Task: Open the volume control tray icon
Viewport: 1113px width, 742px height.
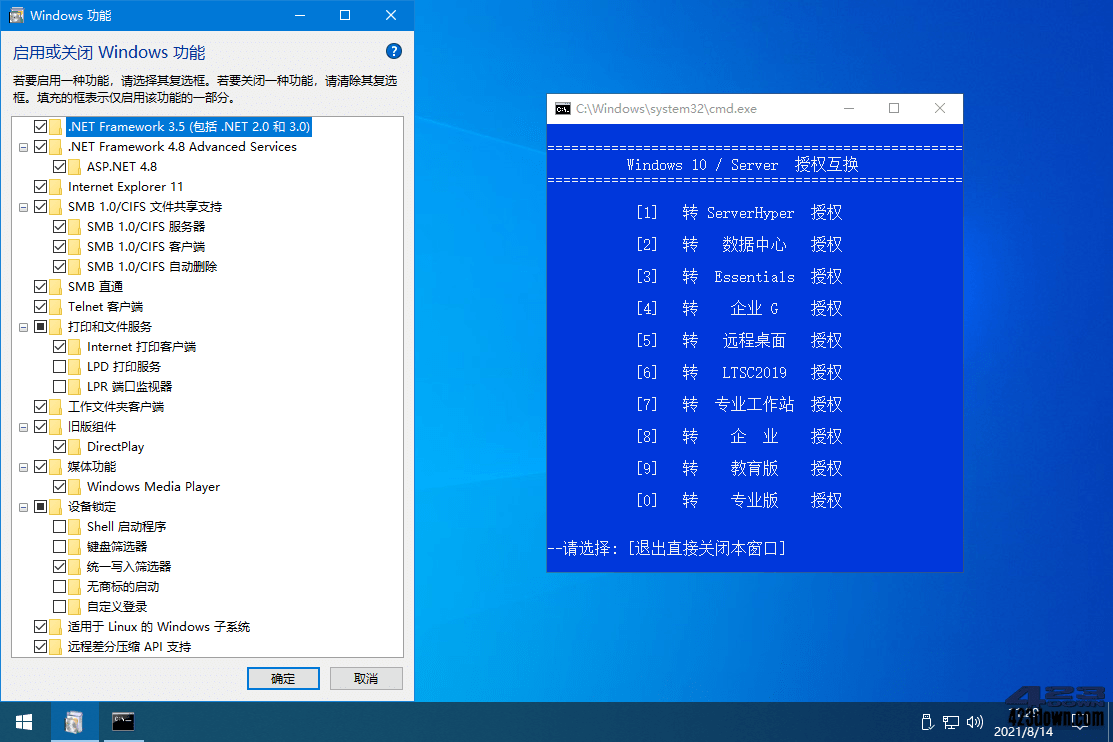Action: tap(973, 721)
